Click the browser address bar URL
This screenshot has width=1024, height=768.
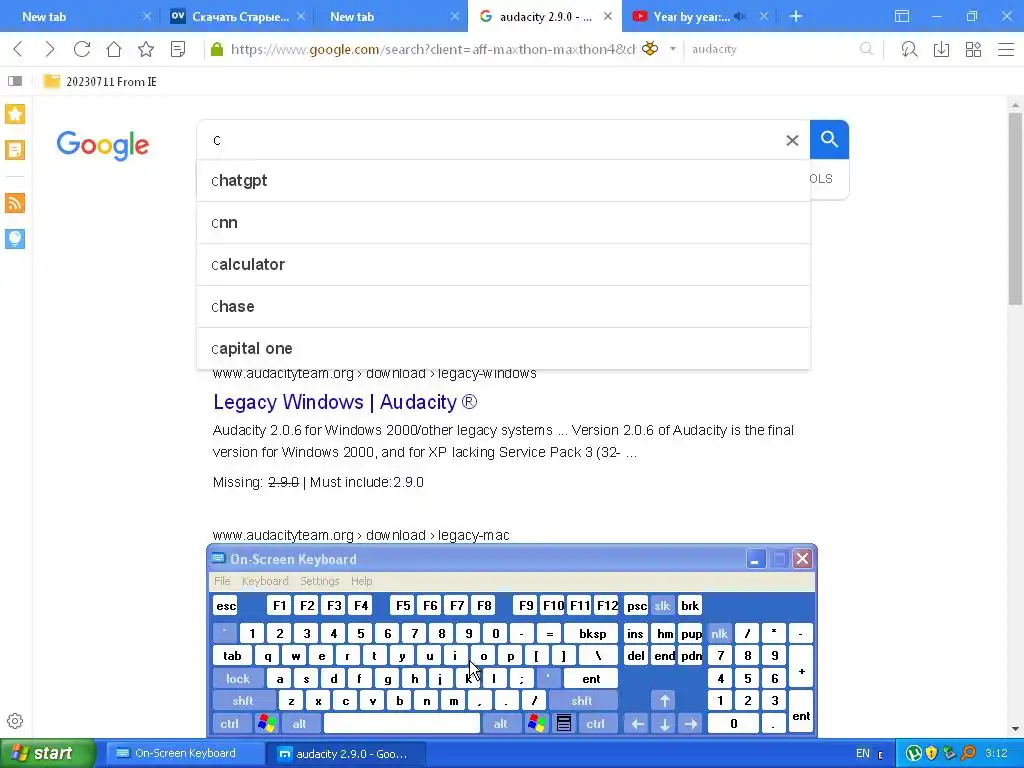click(433, 49)
